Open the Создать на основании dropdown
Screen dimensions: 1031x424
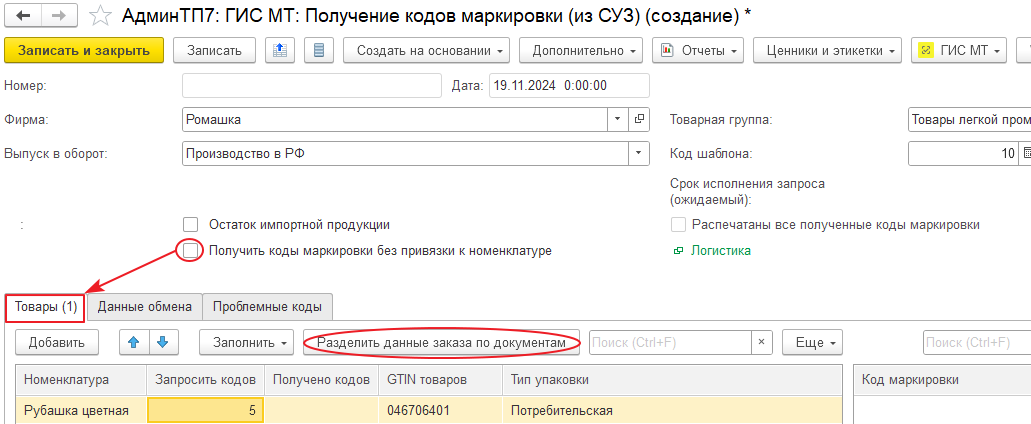426,50
